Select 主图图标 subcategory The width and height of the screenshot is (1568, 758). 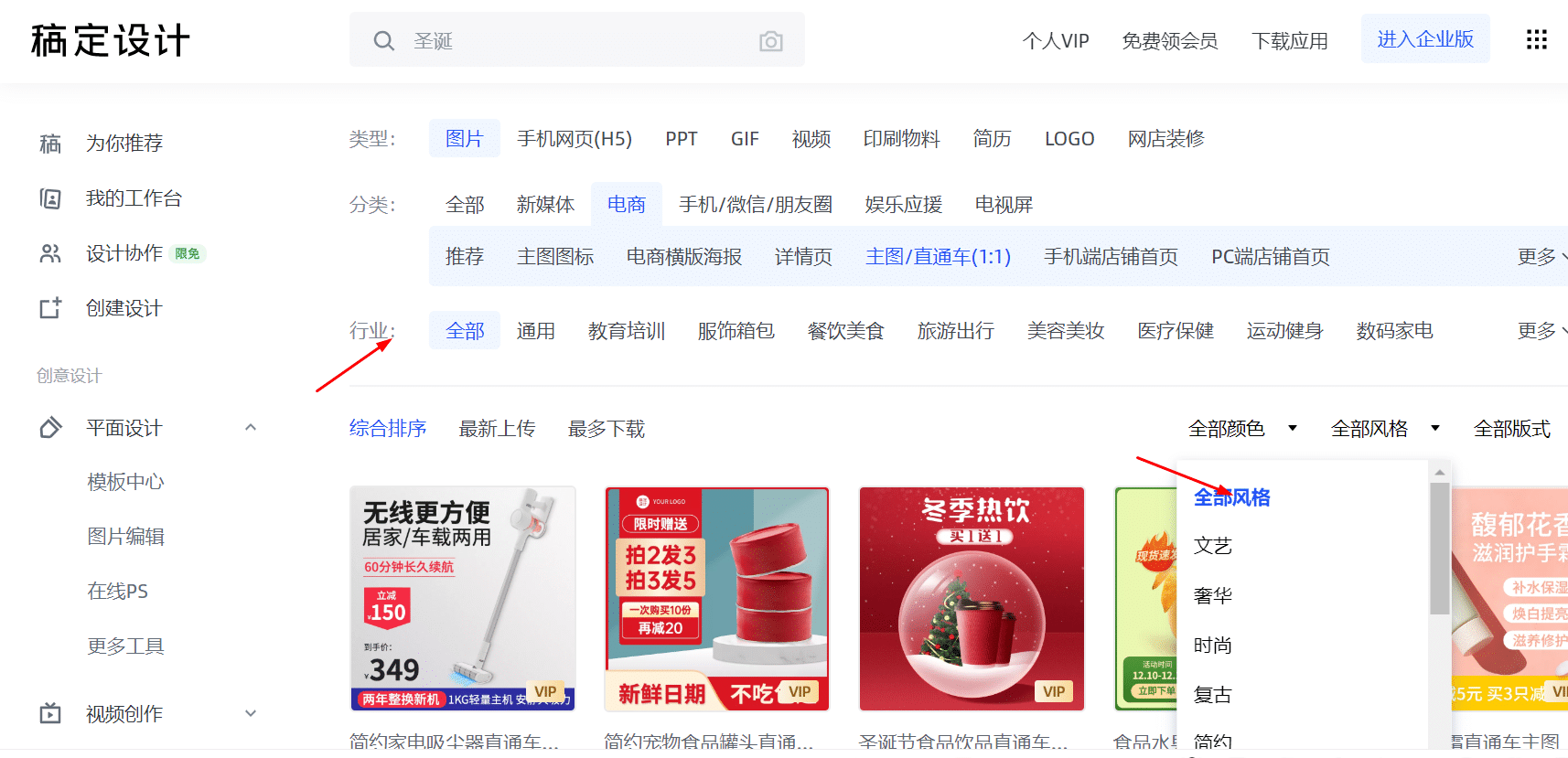click(555, 257)
